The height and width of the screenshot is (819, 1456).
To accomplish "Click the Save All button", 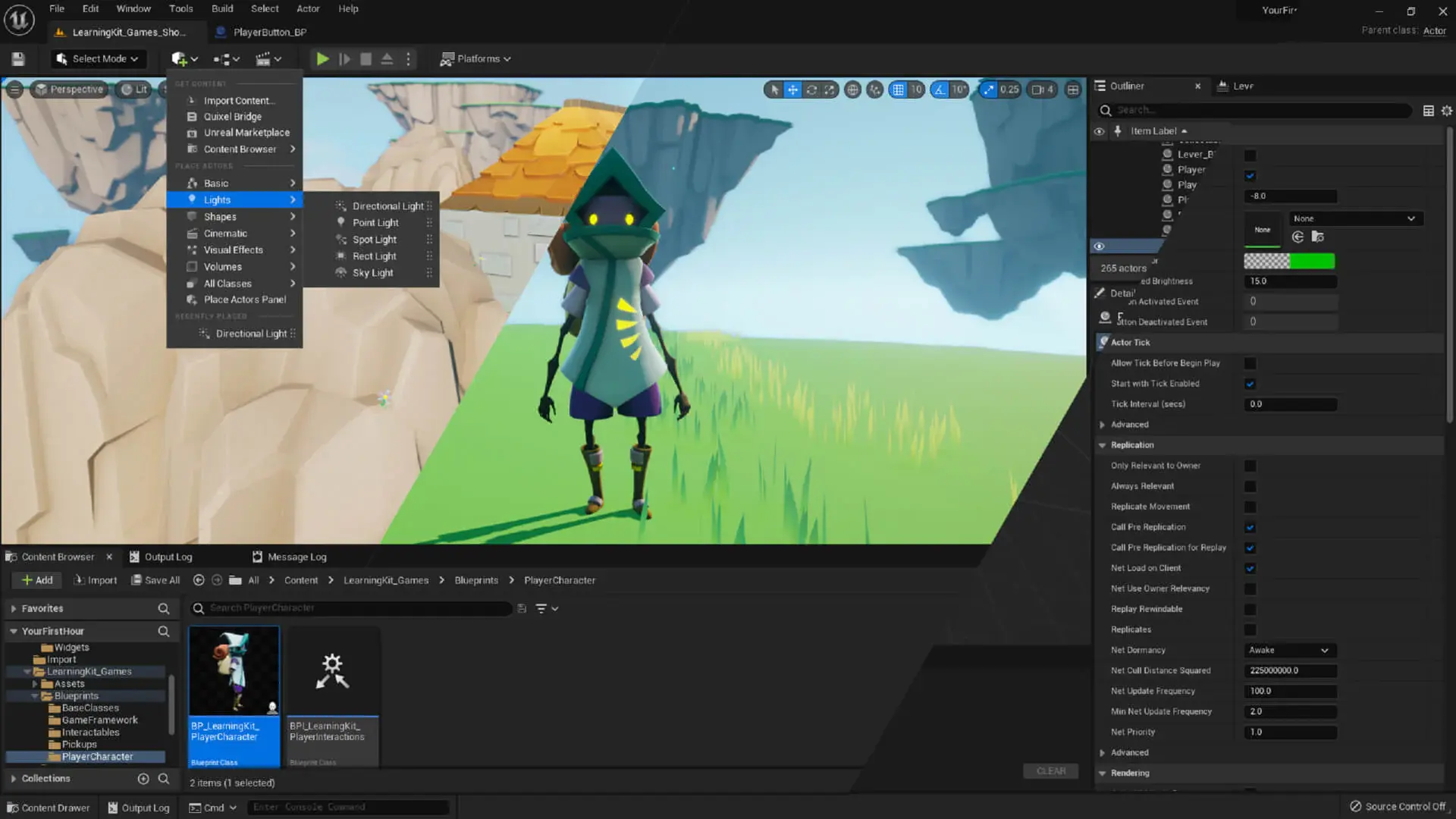I will 155,580.
